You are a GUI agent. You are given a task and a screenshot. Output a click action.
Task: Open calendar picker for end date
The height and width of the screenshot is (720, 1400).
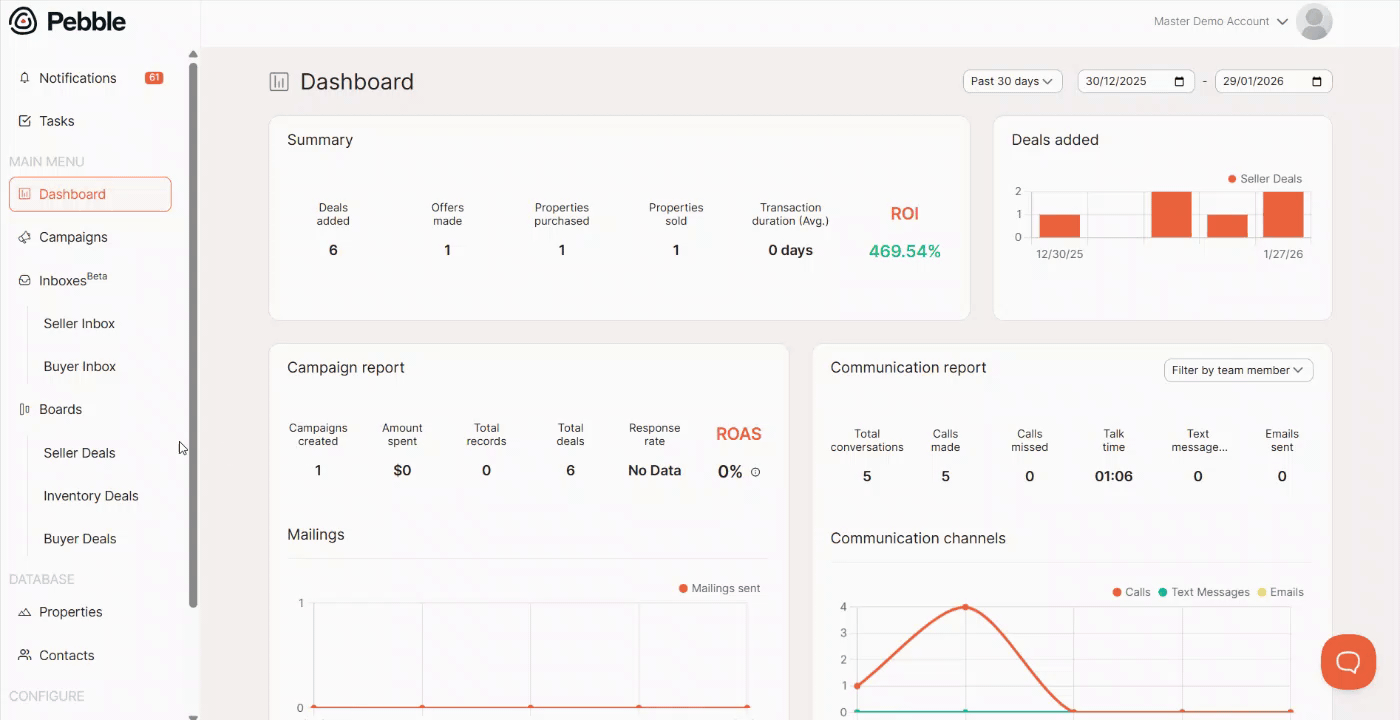pos(1317,82)
